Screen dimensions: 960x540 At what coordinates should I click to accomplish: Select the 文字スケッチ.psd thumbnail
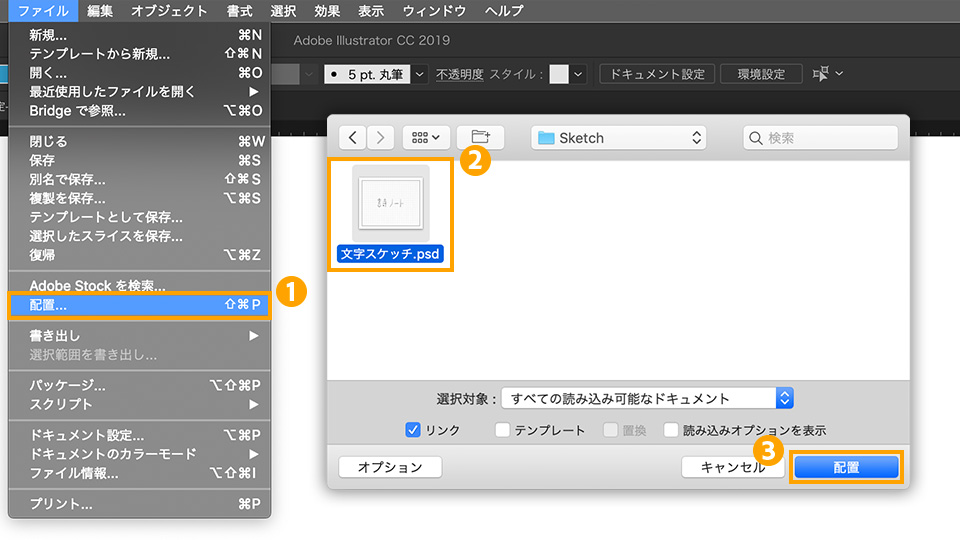pos(391,203)
